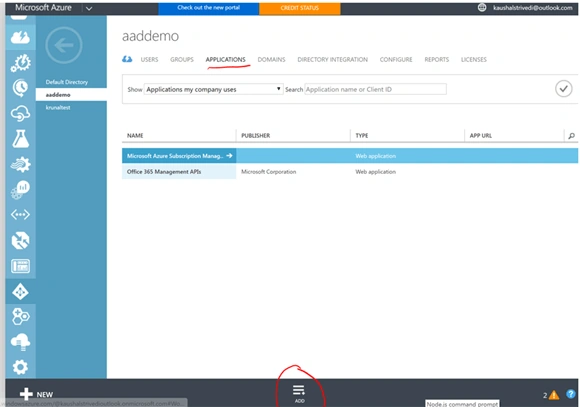Screen dimensions: 580x407
Task: Open the cloud storage server icon in sidebar
Action: click(20, 342)
